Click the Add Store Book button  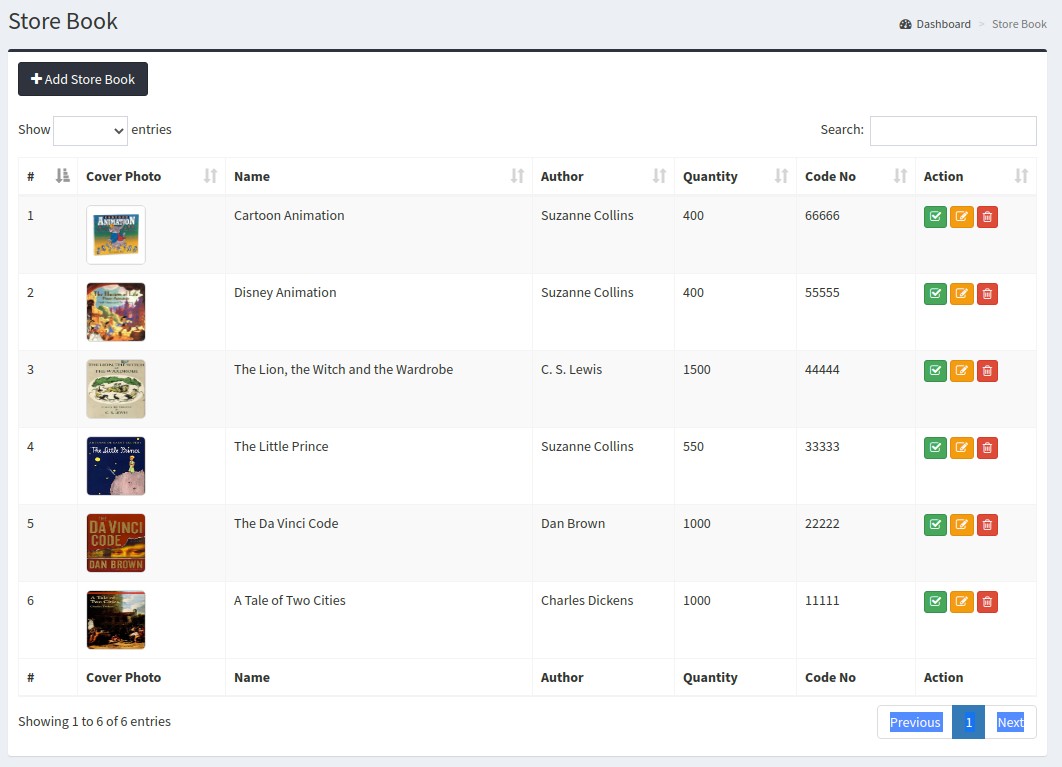pyautogui.click(x=82, y=79)
